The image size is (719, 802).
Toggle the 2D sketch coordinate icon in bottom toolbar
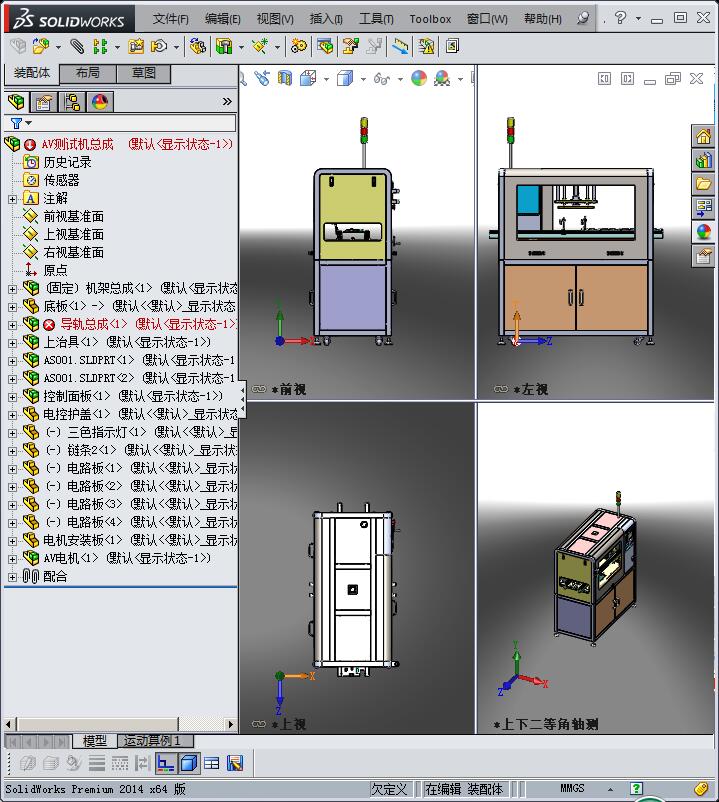click(165, 763)
